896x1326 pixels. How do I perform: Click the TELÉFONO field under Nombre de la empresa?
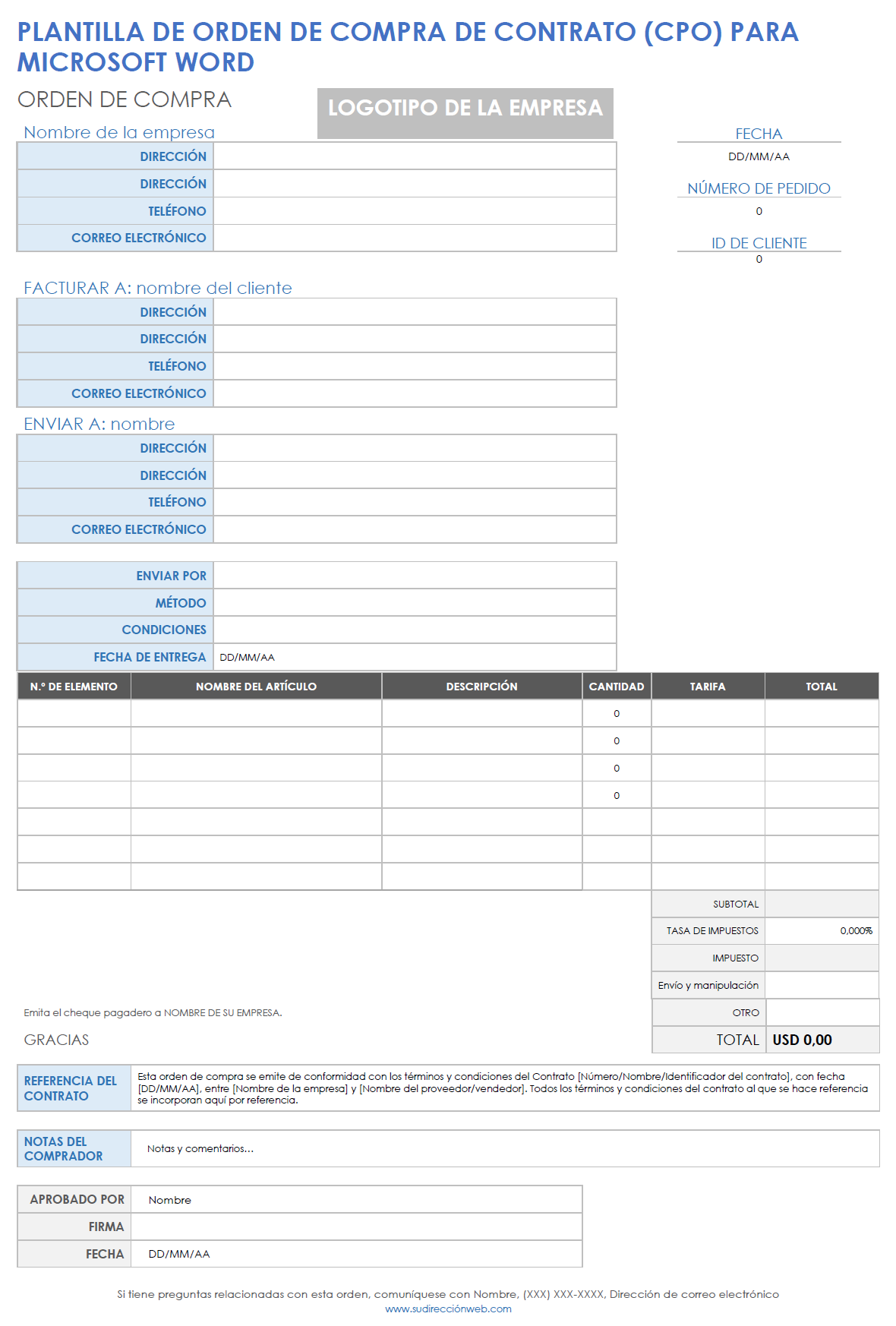point(415,210)
